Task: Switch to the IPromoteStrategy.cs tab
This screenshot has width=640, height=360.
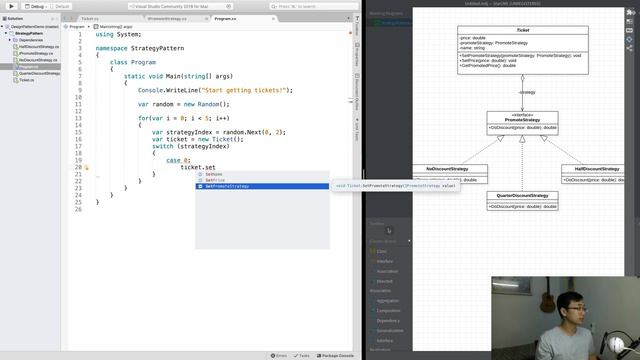Action: click(x=167, y=19)
